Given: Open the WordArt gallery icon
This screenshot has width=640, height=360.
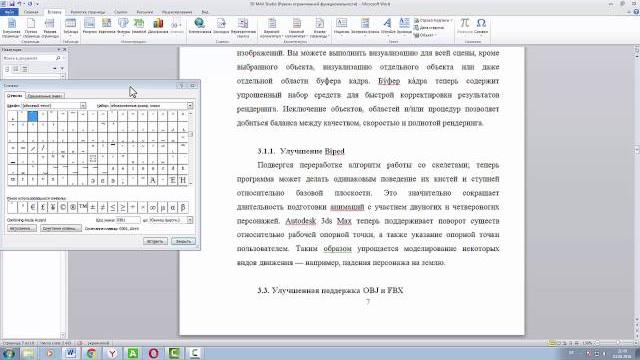Looking at the screenshot, I should [388, 26].
